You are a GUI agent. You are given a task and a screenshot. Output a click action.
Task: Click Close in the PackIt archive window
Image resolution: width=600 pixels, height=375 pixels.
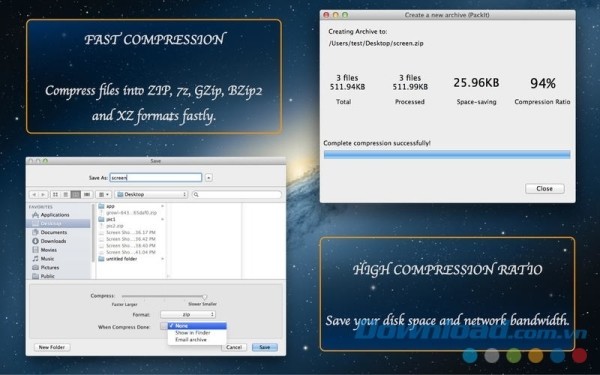click(545, 189)
